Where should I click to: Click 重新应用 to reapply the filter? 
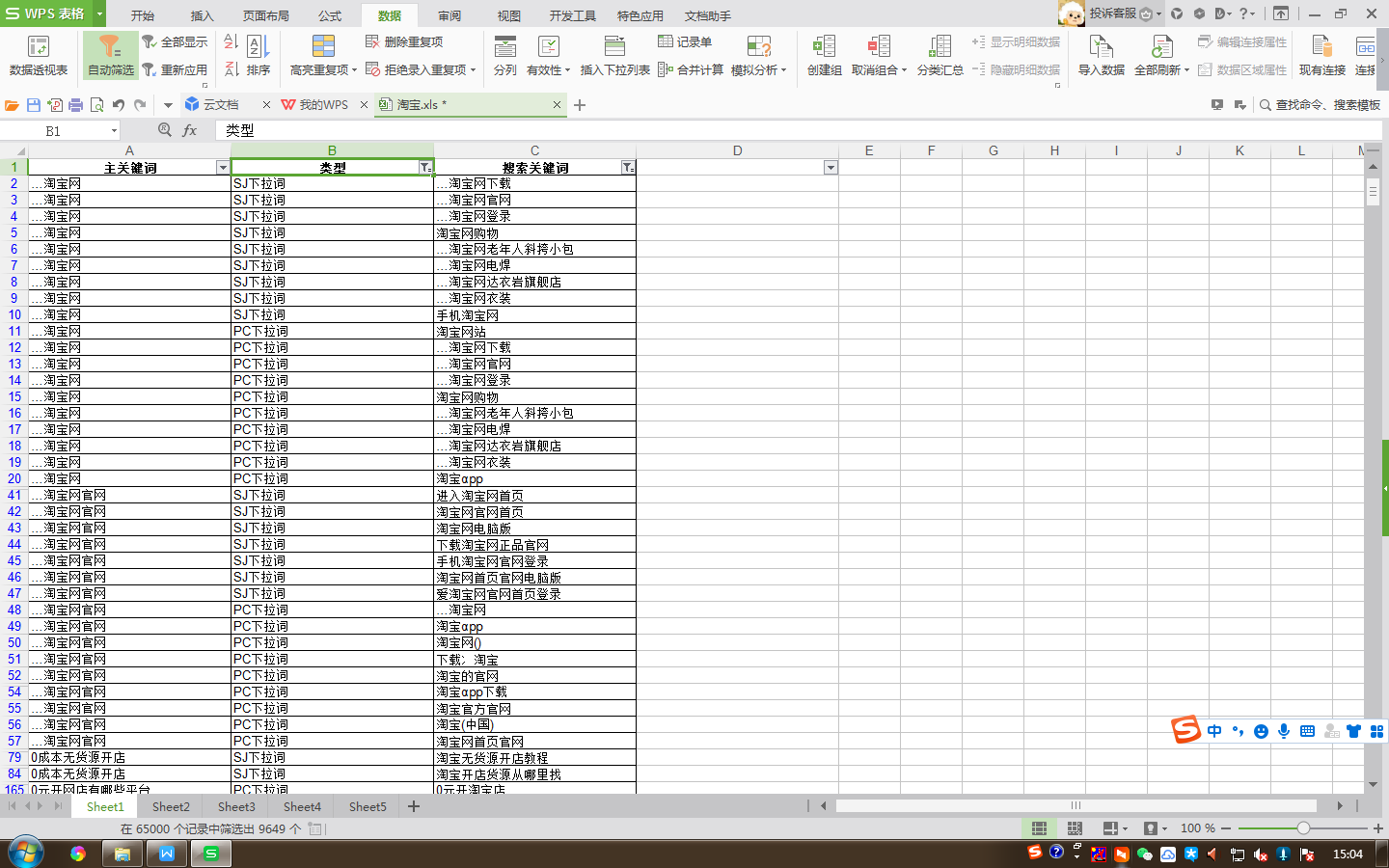175,69
